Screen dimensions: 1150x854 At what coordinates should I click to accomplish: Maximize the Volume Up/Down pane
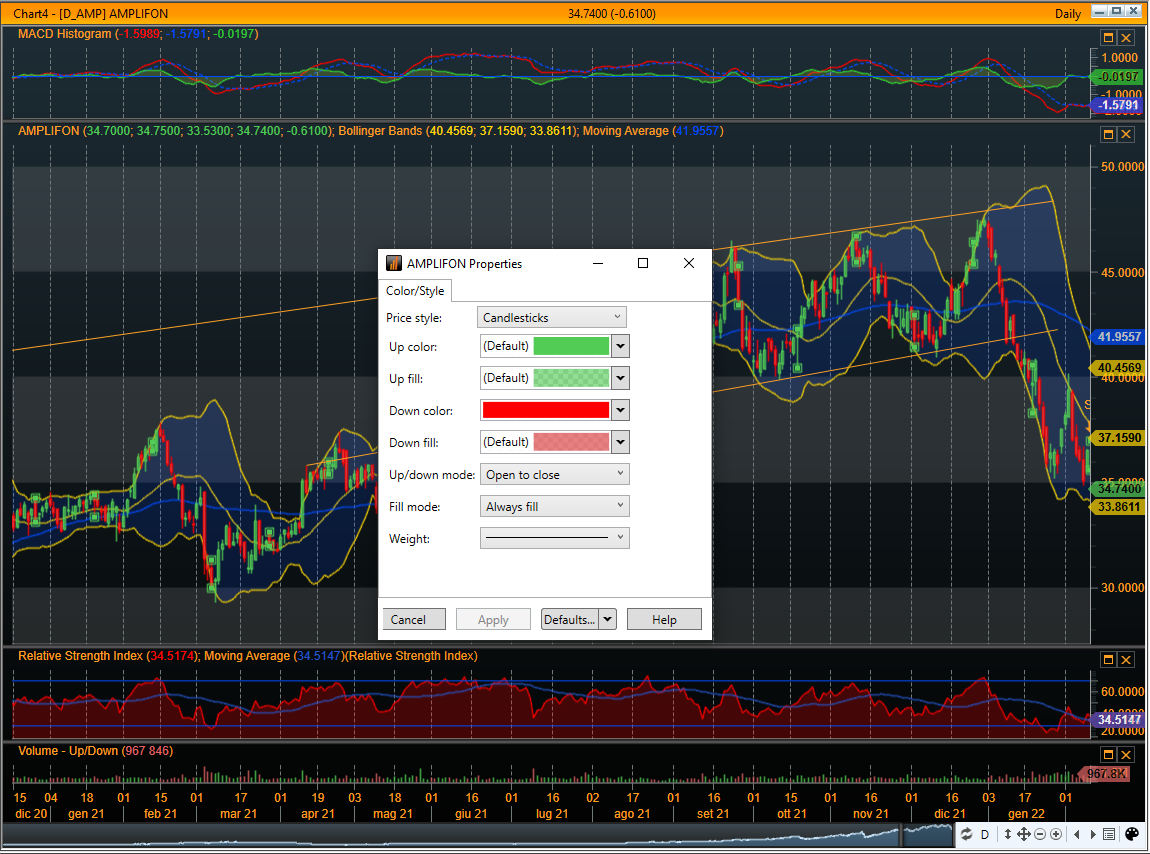[1108, 754]
